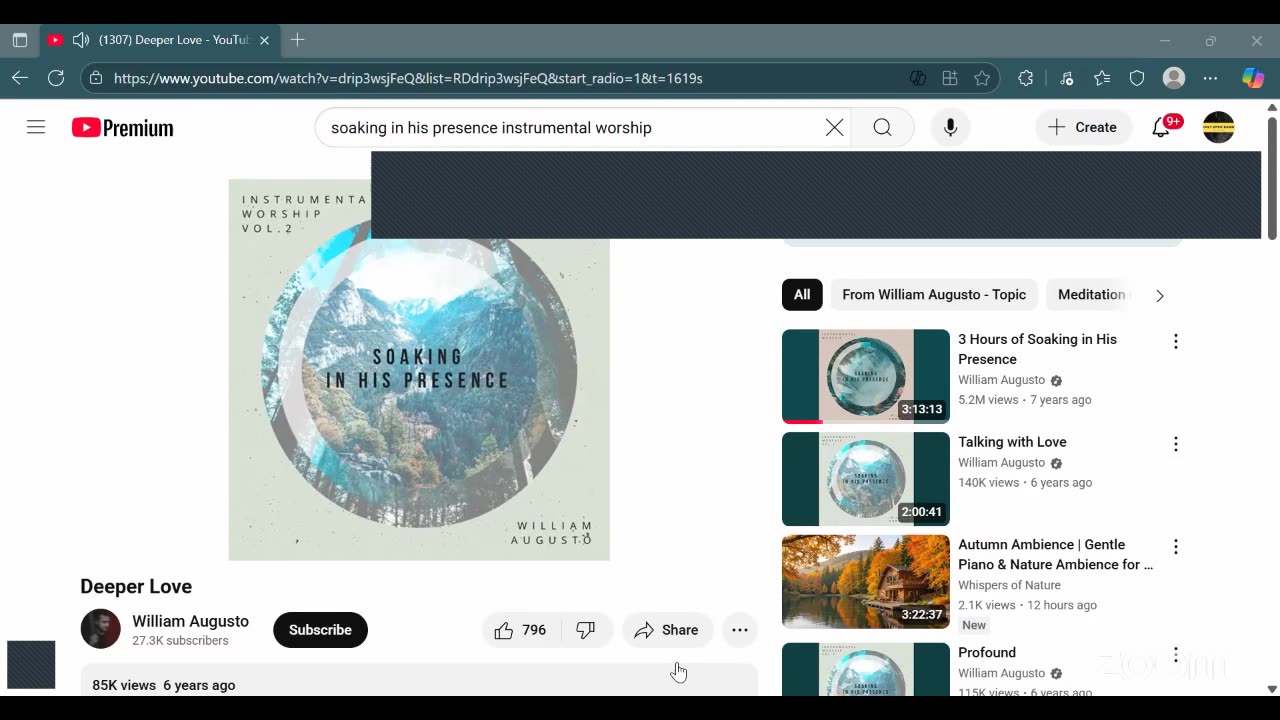Open the Whispers of Nature channel
This screenshot has height=720, width=1280.
(x=1009, y=585)
